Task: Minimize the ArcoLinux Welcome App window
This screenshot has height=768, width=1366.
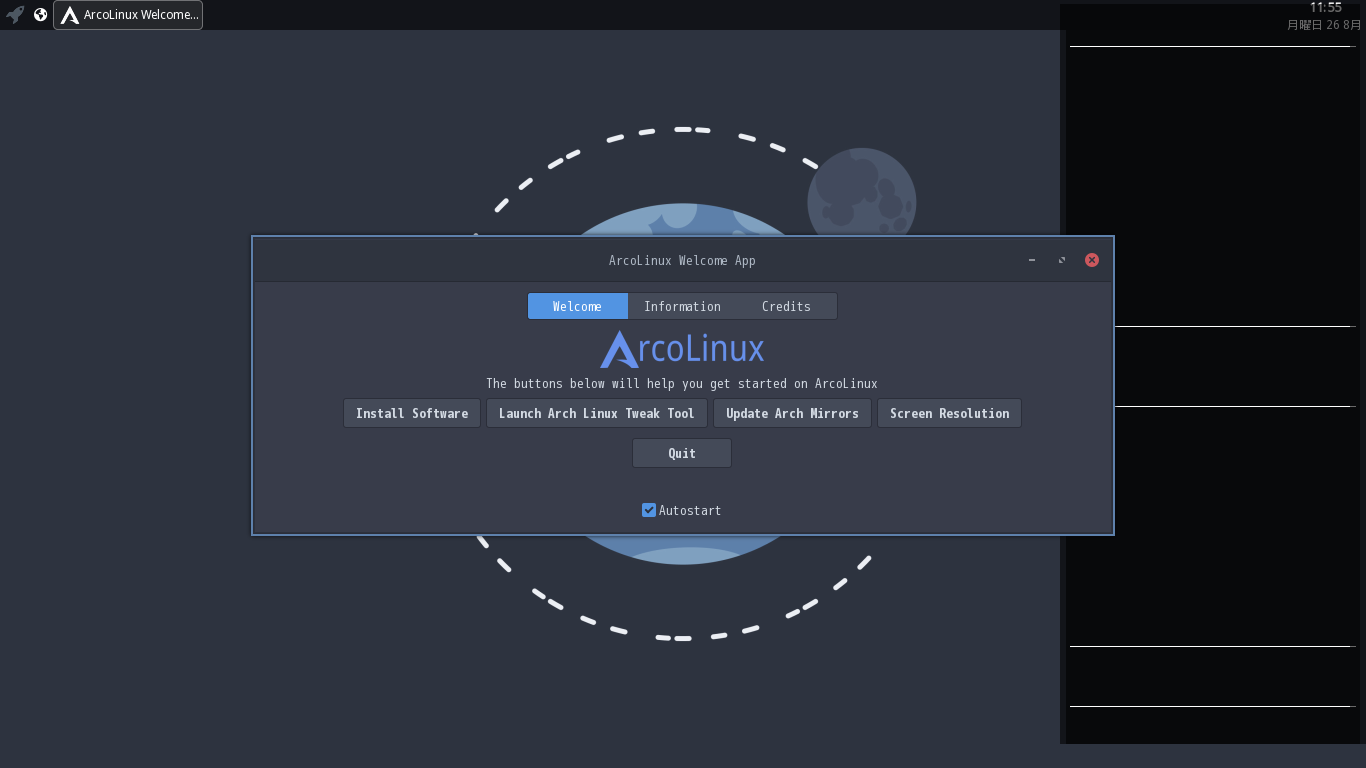Action: pyautogui.click(x=1032, y=260)
